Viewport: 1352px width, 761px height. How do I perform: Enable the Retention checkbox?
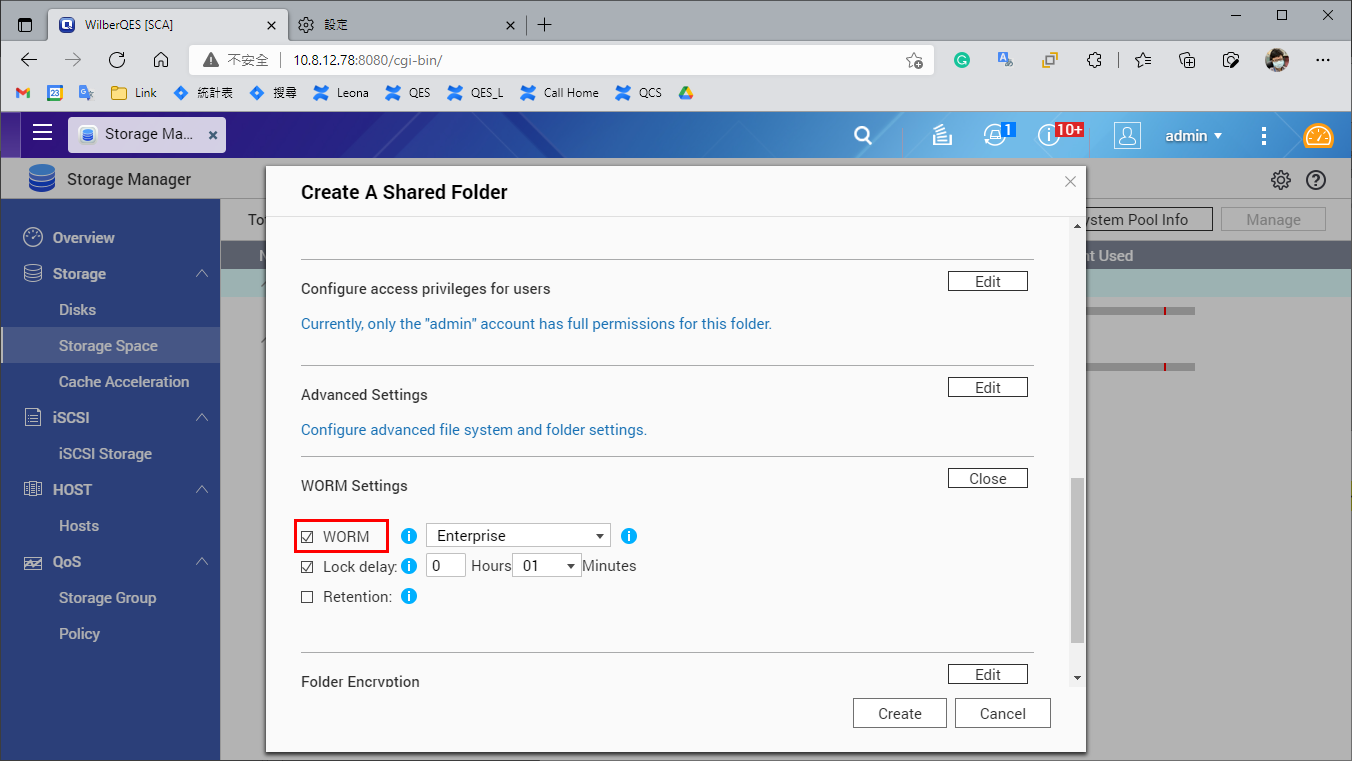coord(308,597)
